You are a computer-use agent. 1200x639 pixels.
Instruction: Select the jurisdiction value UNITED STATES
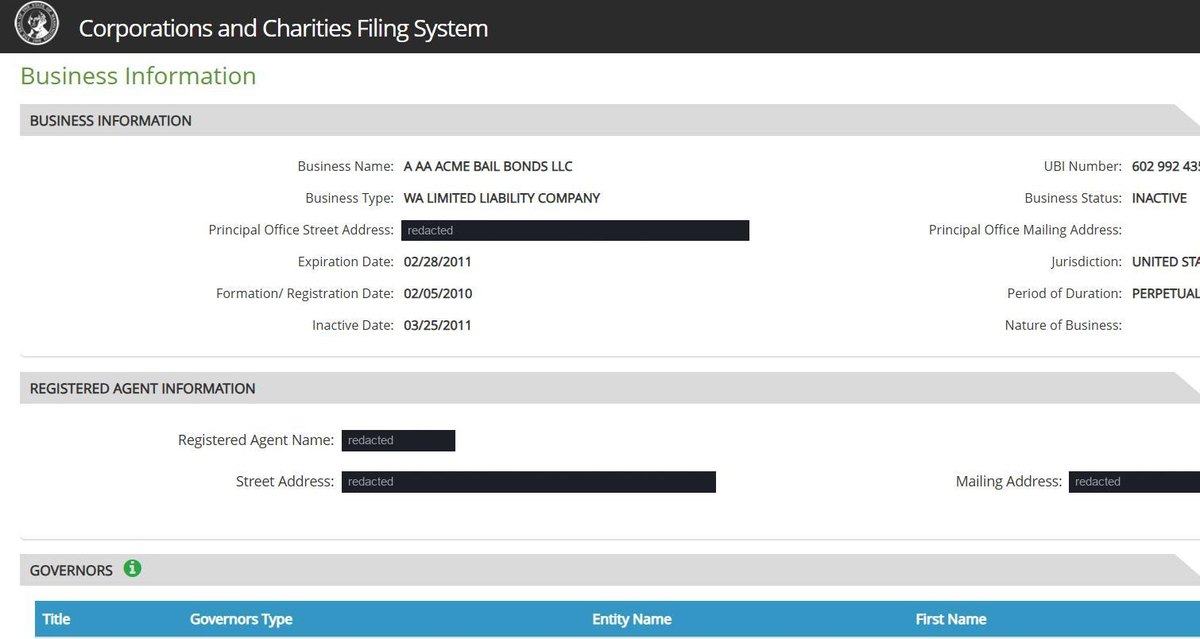tap(1166, 262)
